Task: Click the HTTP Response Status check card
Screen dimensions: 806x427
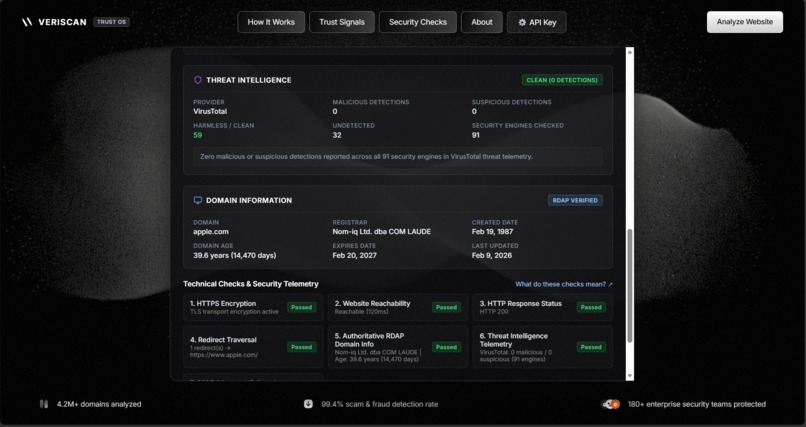Action: [x=542, y=307]
